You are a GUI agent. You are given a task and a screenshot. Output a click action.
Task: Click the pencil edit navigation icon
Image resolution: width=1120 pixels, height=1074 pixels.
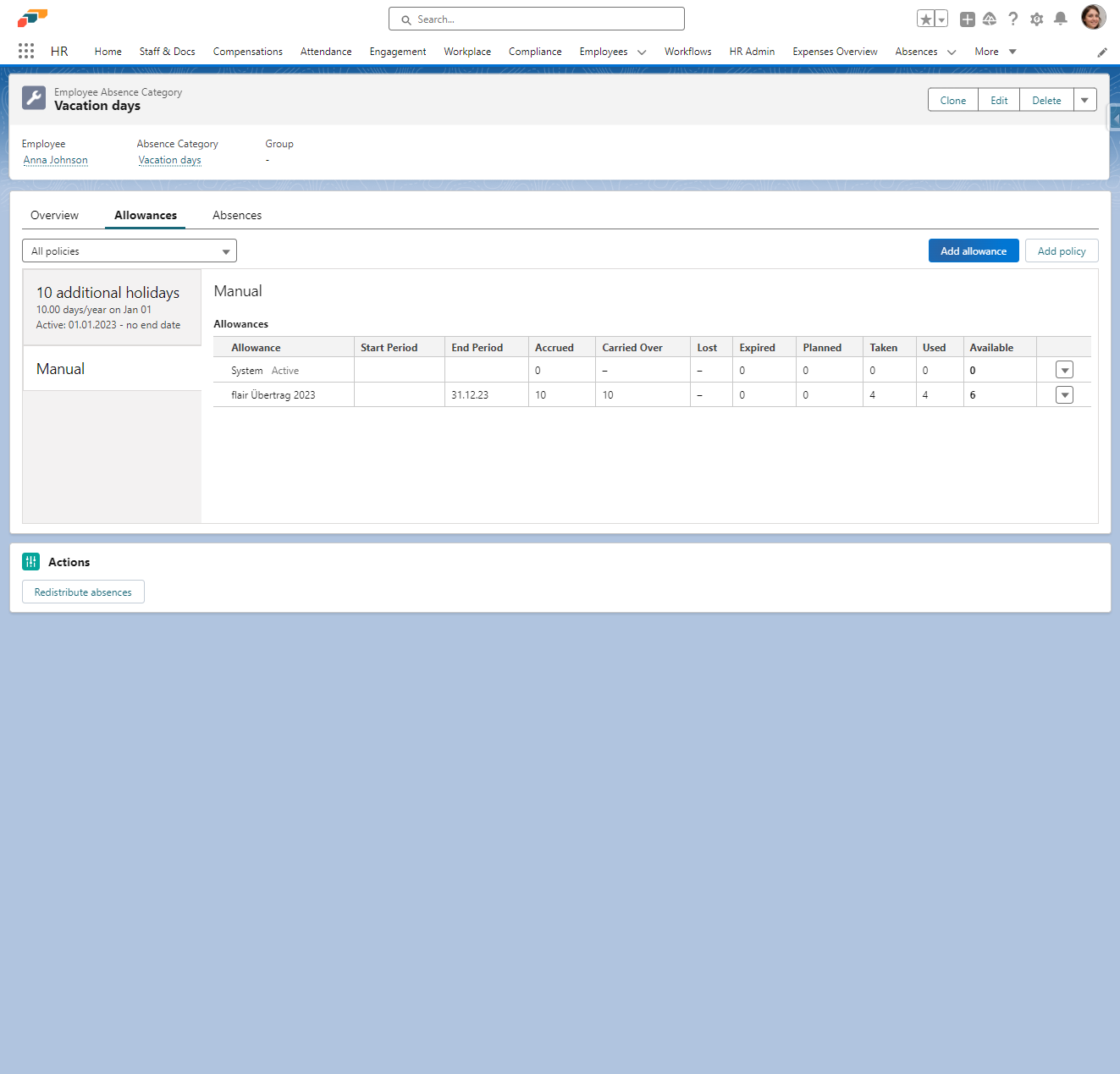tap(1101, 52)
